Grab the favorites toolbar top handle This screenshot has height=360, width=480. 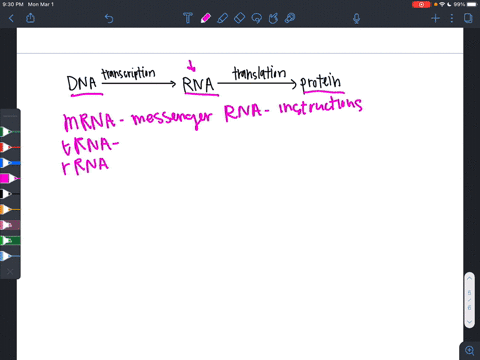10,116
